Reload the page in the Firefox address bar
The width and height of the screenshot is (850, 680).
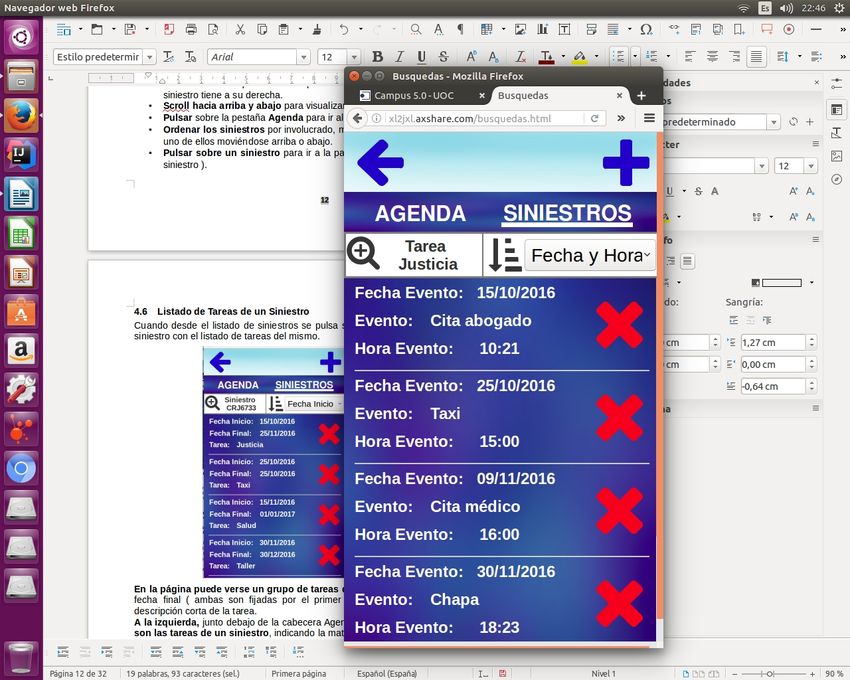click(x=595, y=118)
